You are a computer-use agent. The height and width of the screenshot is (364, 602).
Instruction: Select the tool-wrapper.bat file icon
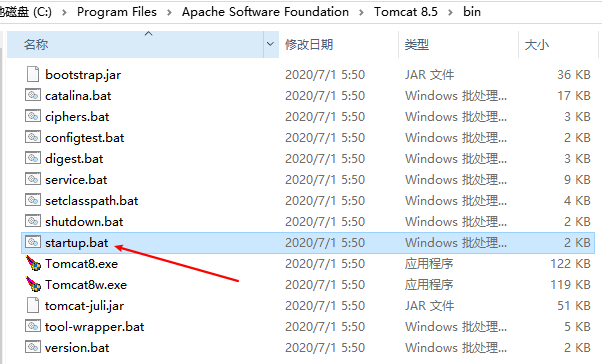(33, 326)
